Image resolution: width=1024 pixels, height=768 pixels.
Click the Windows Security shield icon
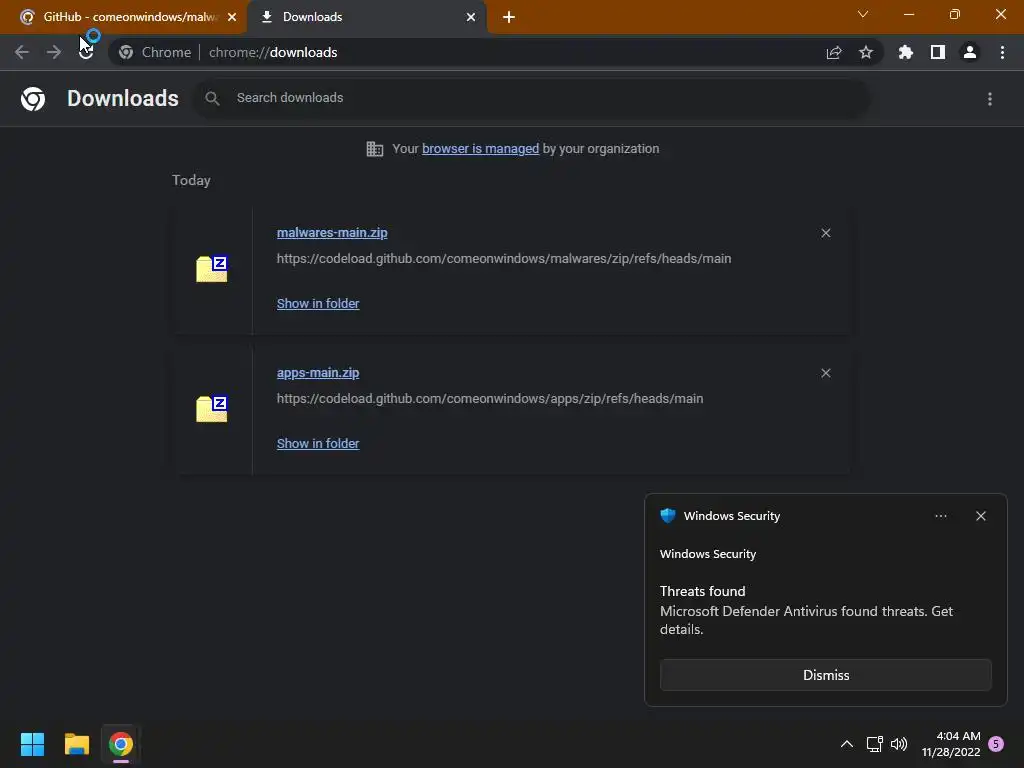(667, 516)
